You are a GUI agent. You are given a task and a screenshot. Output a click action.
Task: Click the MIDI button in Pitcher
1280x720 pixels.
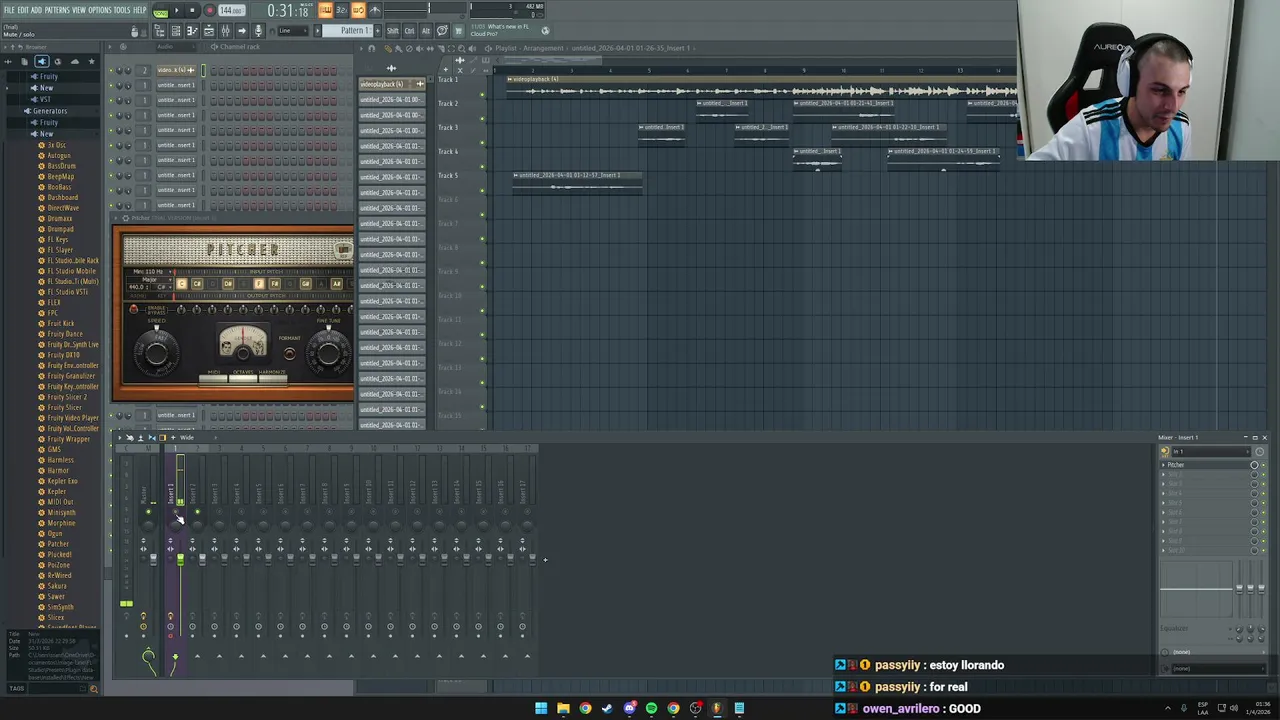coord(213,378)
